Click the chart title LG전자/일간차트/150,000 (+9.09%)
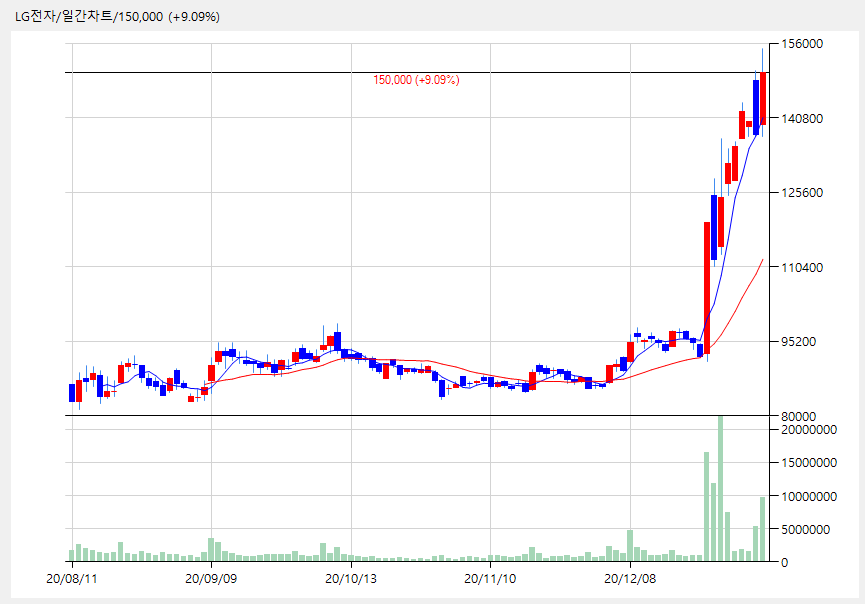This screenshot has height=604, width=865. tap(117, 17)
